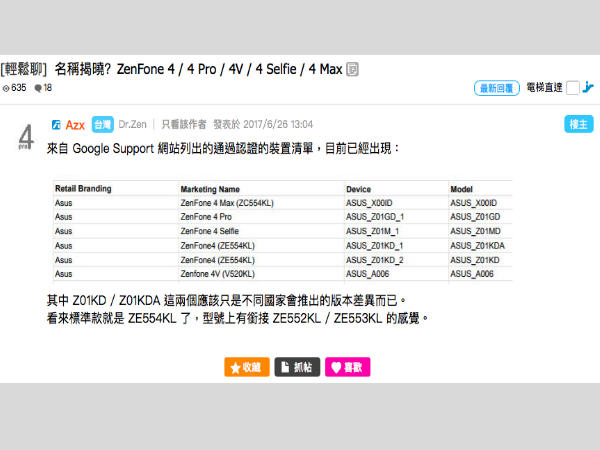600x450 pixels.
Task: Click the reply count bubble icon (18)
Action: 38,88
